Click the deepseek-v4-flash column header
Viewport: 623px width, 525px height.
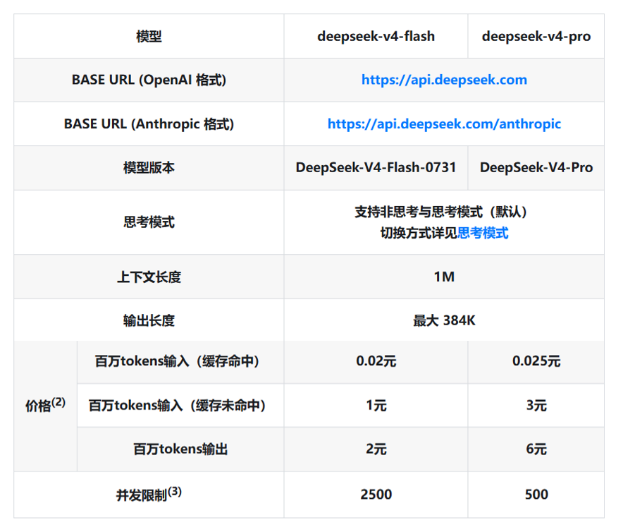(376, 37)
